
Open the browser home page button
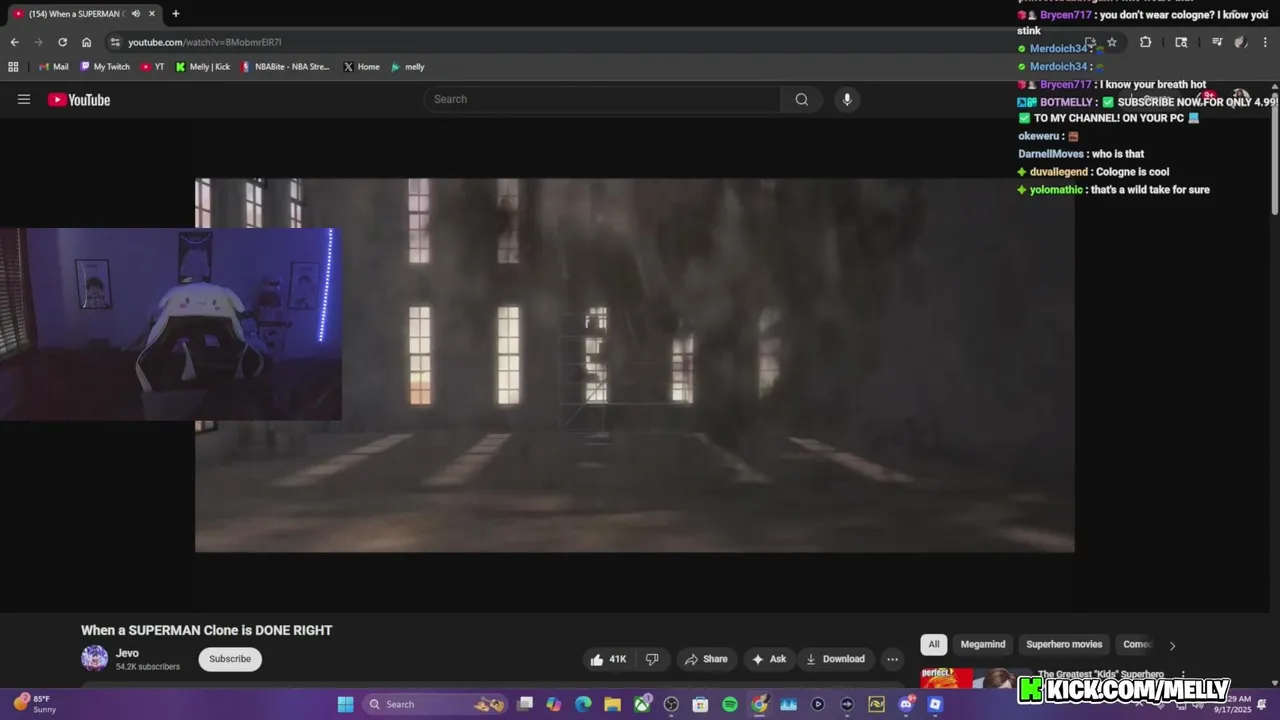pyautogui.click(x=86, y=42)
